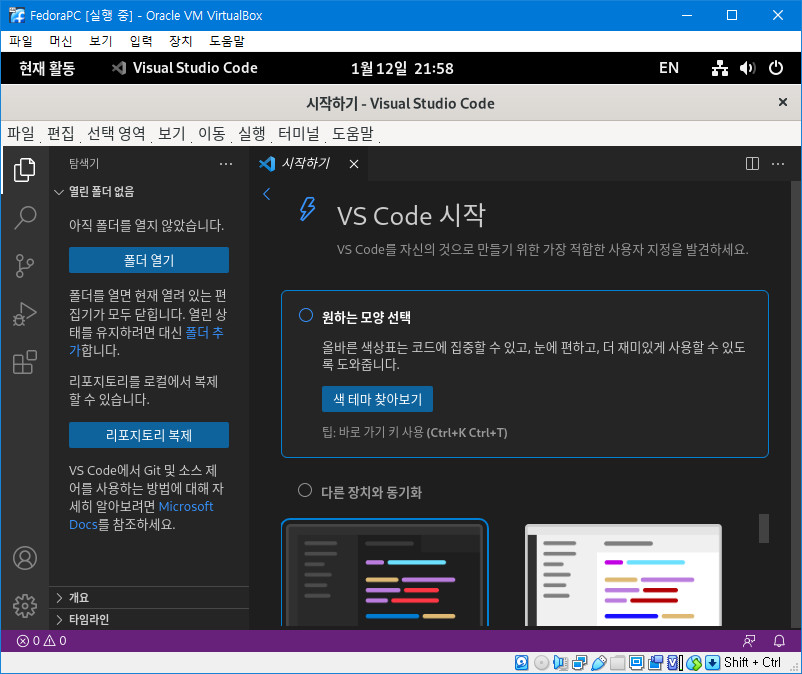Click the 리포지토리 복제 button
Image resolution: width=802 pixels, height=674 pixels.
(x=149, y=435)
